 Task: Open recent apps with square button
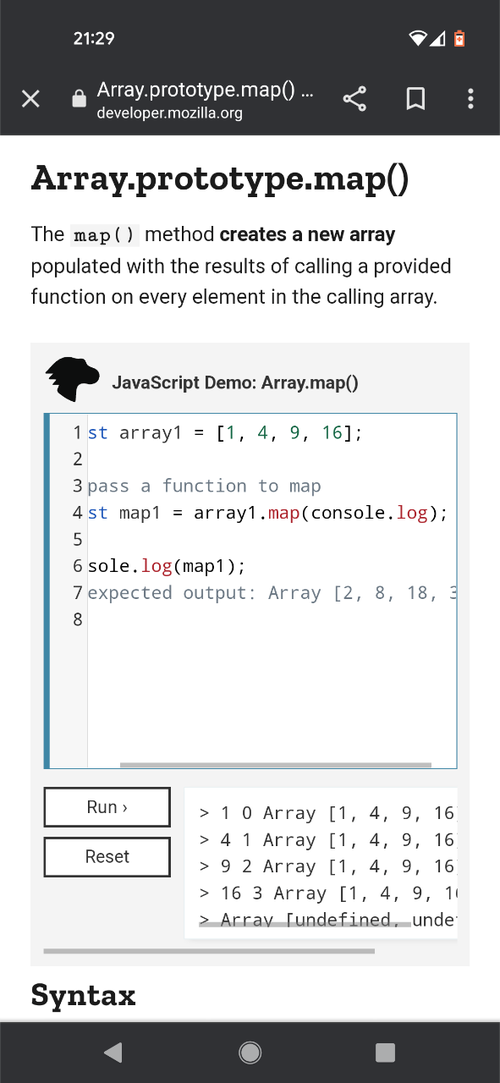pos(385,1052)
